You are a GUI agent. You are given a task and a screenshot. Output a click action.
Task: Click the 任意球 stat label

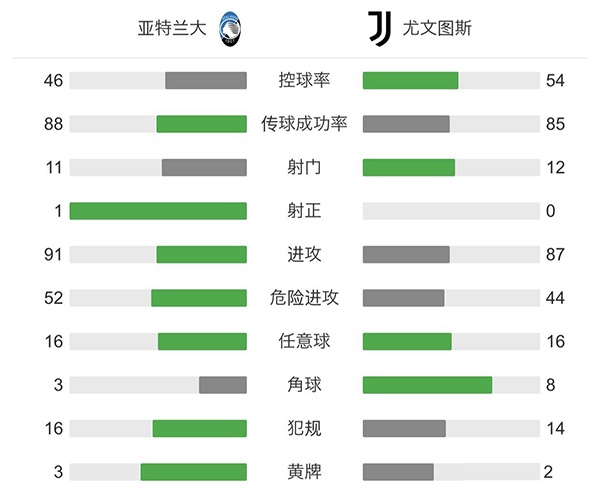[x=305, y=341]
